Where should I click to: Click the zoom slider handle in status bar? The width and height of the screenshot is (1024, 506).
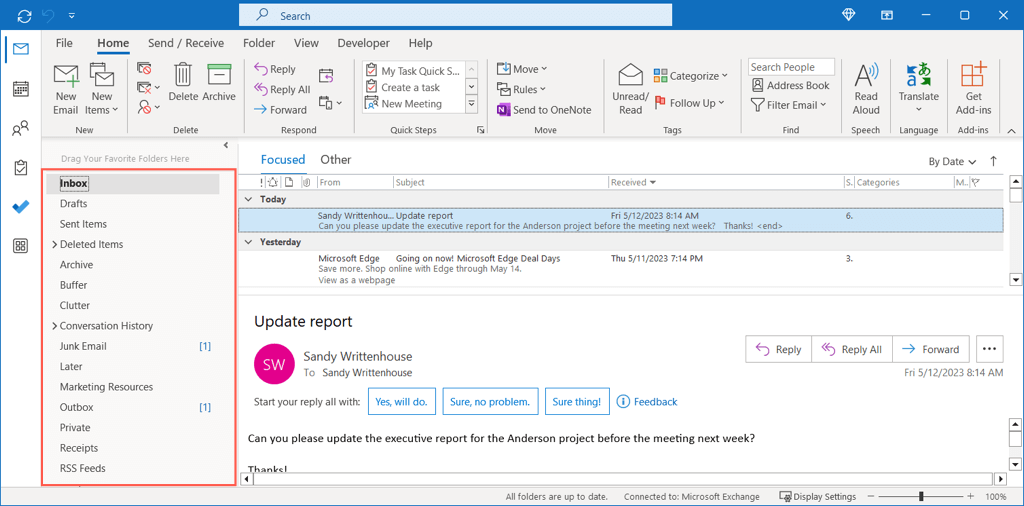(x=921, y=497)
